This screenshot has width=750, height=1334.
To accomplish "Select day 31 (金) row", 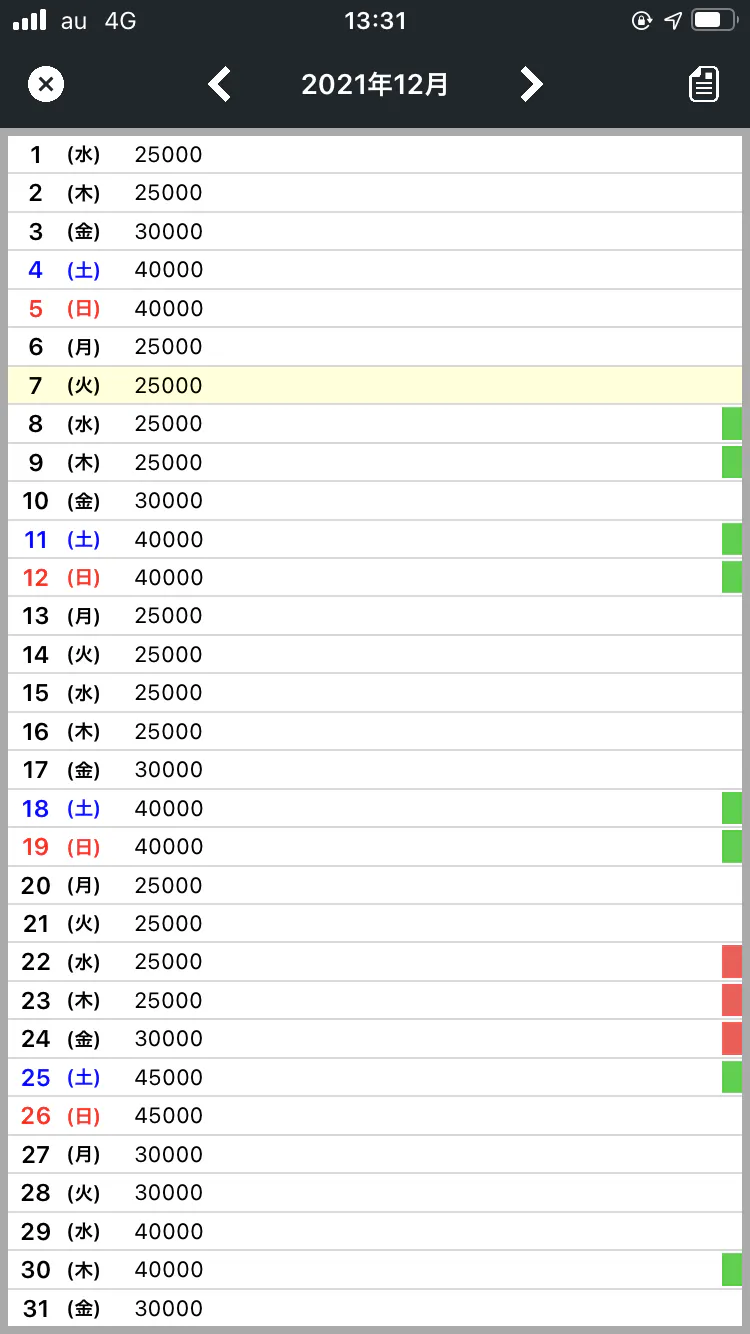I will (x=375, y=1308).
